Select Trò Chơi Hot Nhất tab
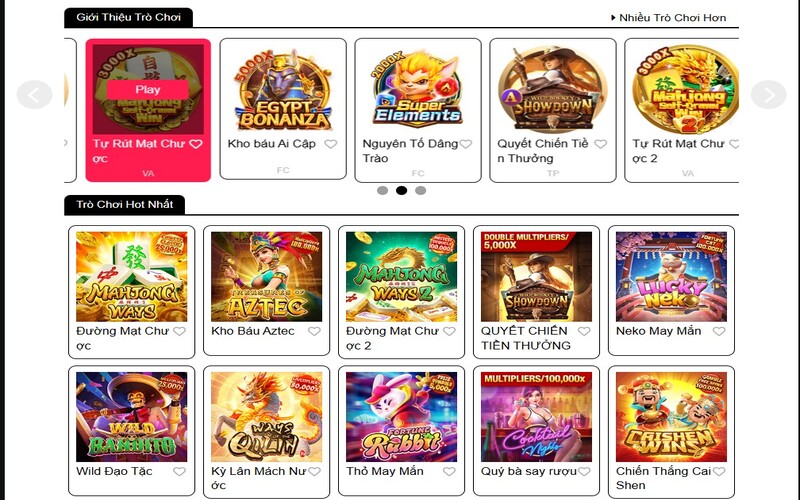The width and height of the screenshot is (800, 500). (x=124, y=205)
